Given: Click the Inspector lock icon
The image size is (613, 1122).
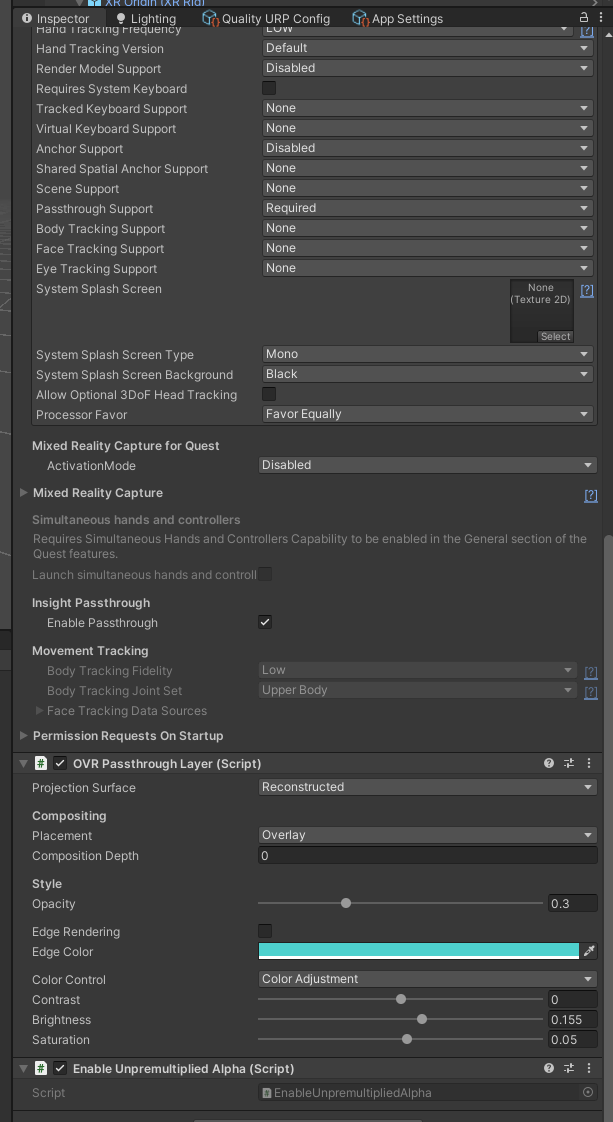Looking at the screenshot, I should pyautogui.click(x=585, y=18).
